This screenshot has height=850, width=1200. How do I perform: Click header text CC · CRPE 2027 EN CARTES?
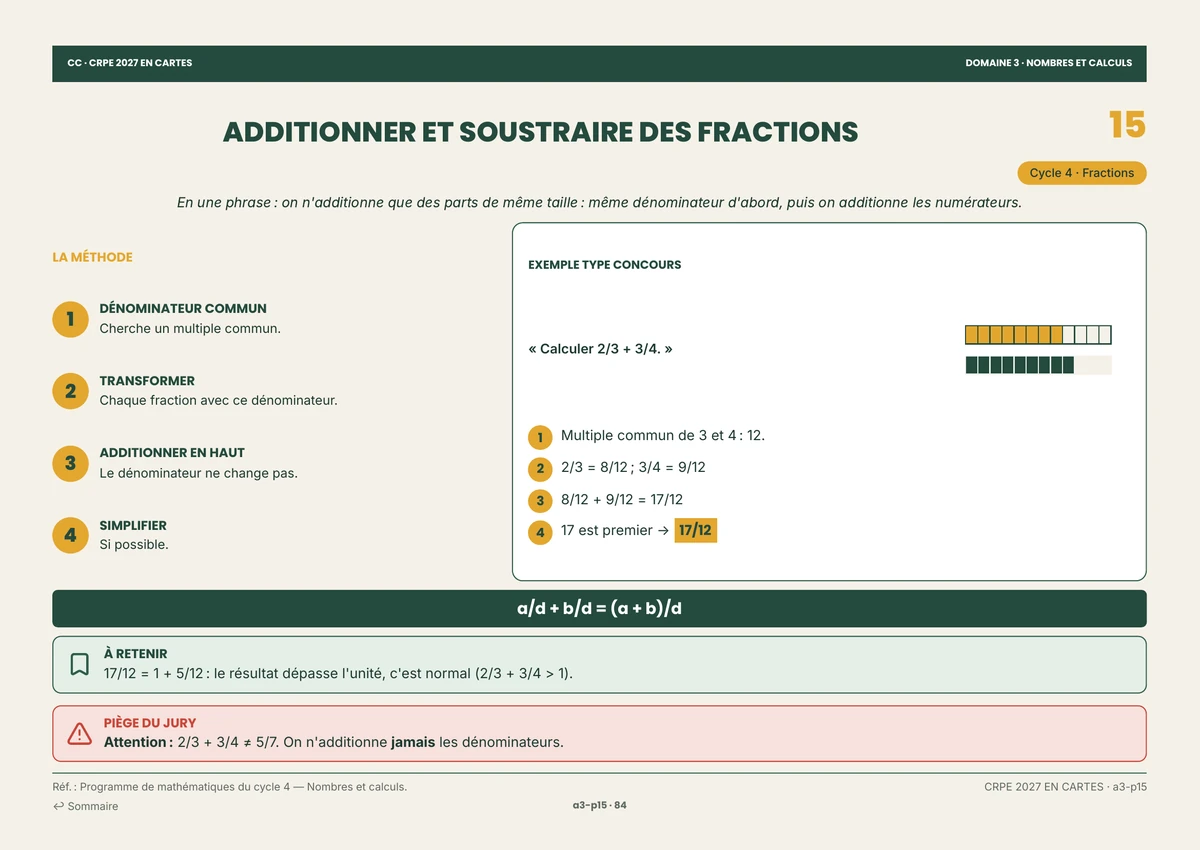(x=130, y=63)
